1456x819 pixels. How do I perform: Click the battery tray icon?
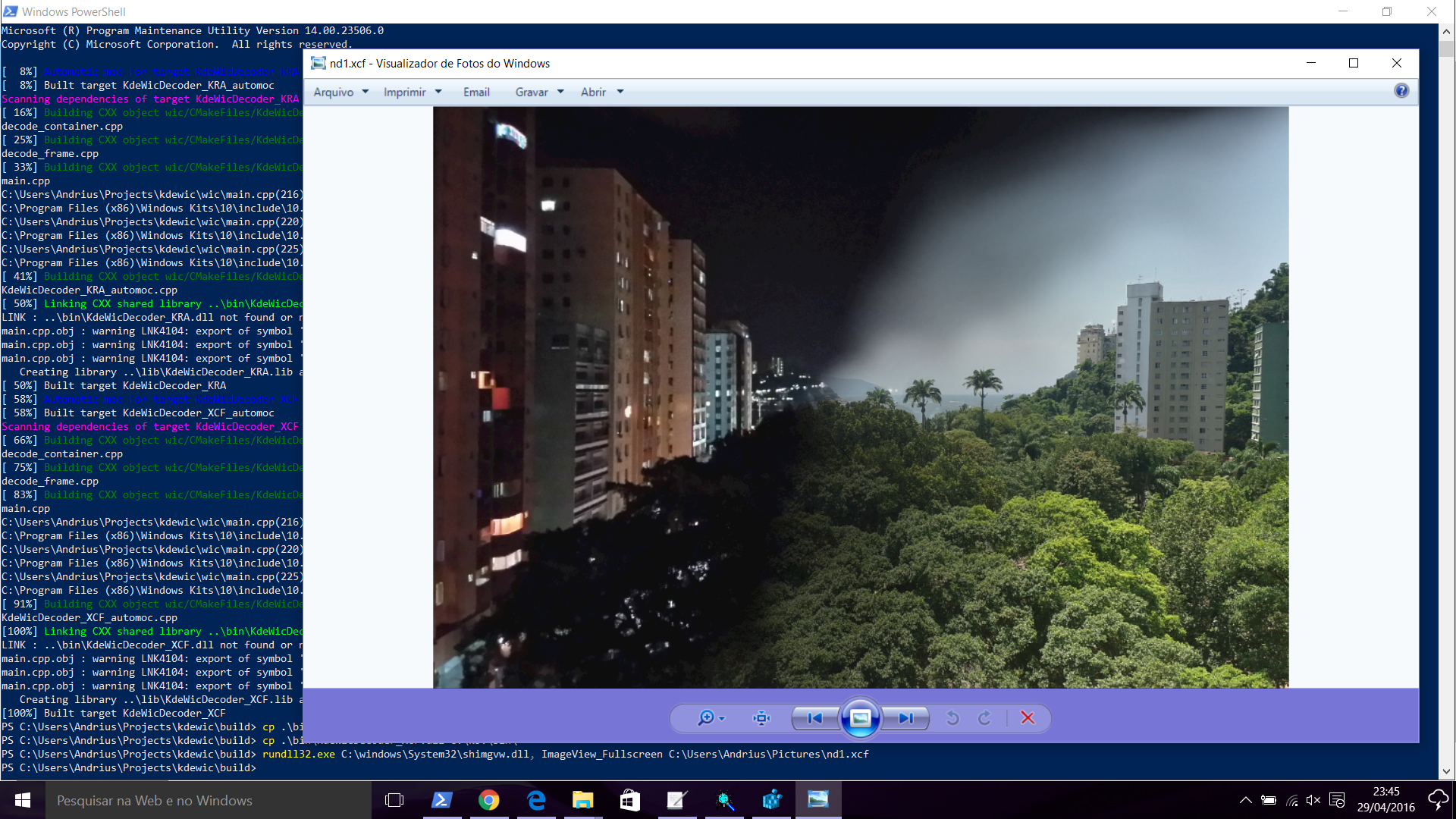tap(1268, 800)
